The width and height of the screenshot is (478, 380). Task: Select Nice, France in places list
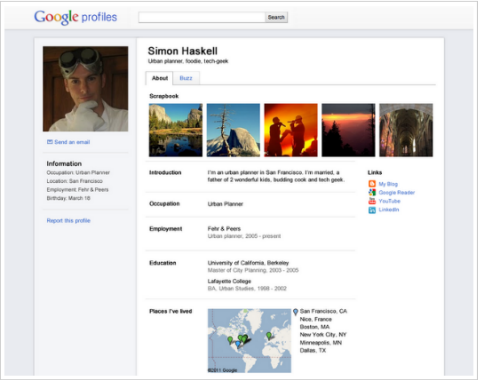[316, 319]
